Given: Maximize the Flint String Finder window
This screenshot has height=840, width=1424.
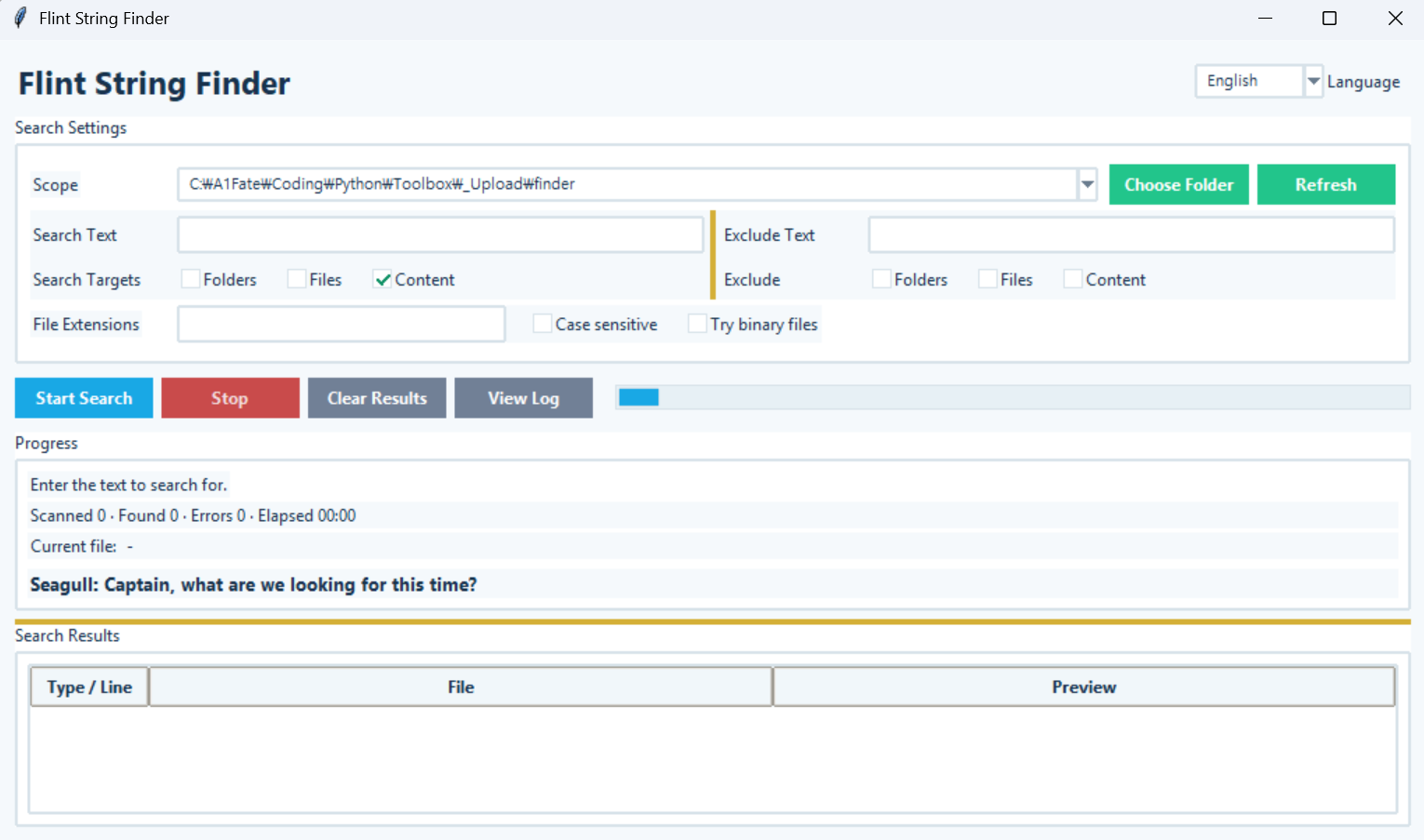Looking at the screenshot, I should (x=1329, y=19).
